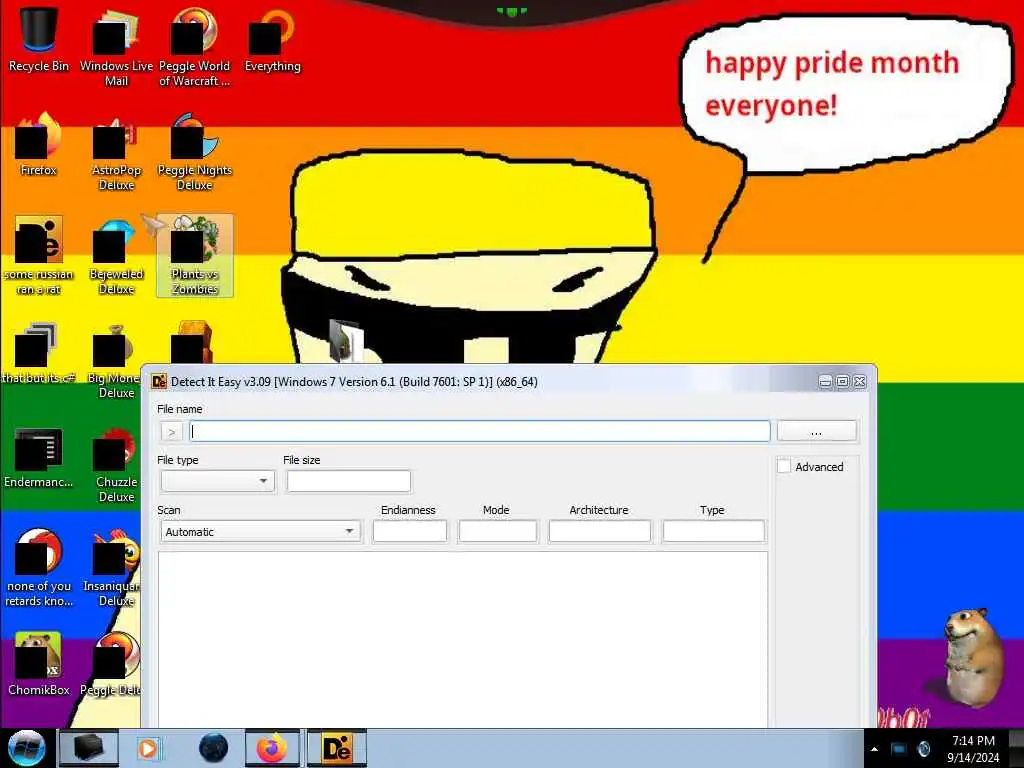Open the Everything desktop shortcut
The height and width of the screenshot is (768, 1024).
[272, 39]
